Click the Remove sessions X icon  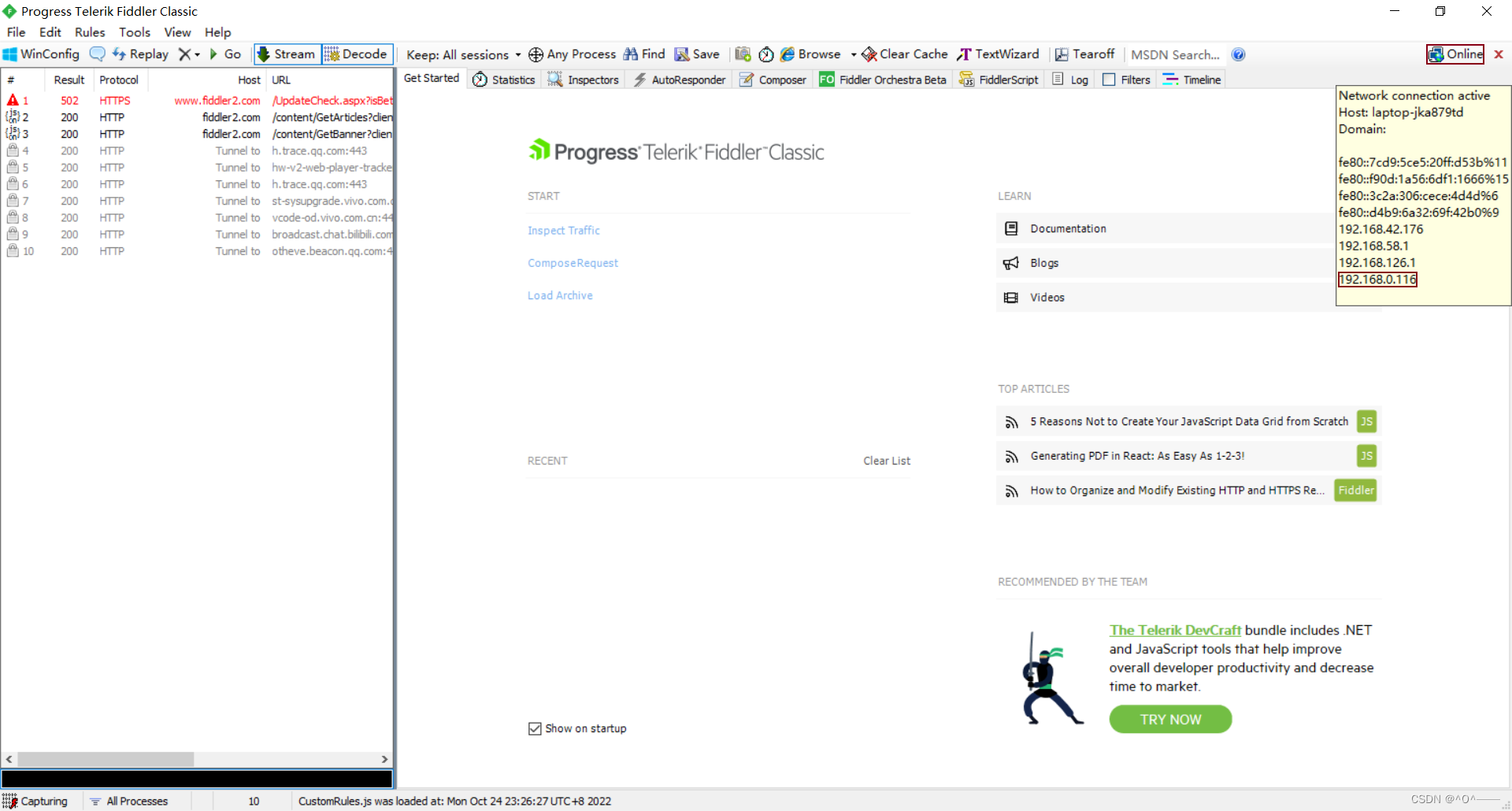tap(184, 54)
